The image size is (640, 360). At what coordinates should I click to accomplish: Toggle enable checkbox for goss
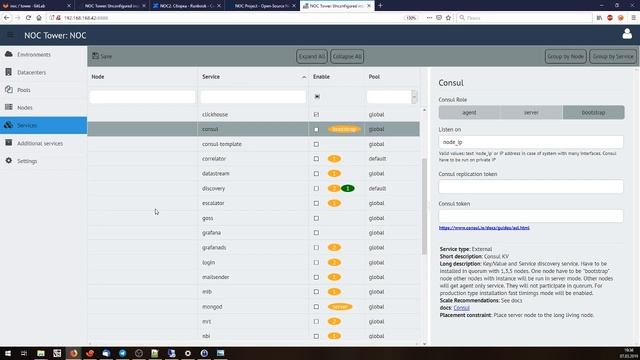316,218
